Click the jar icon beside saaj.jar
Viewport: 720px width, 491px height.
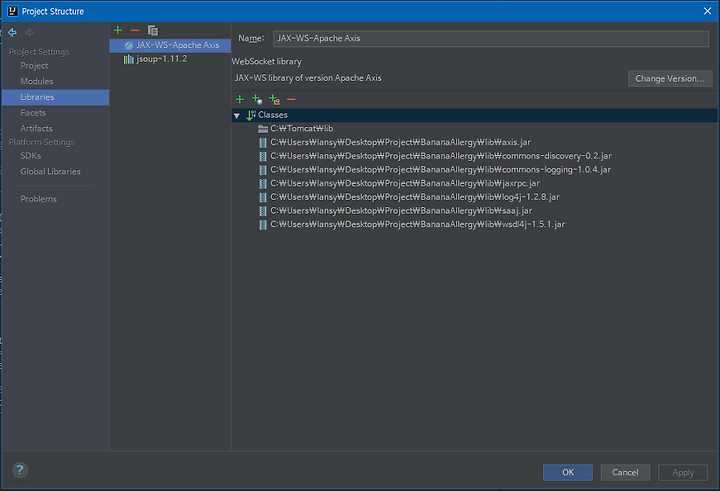263,211
